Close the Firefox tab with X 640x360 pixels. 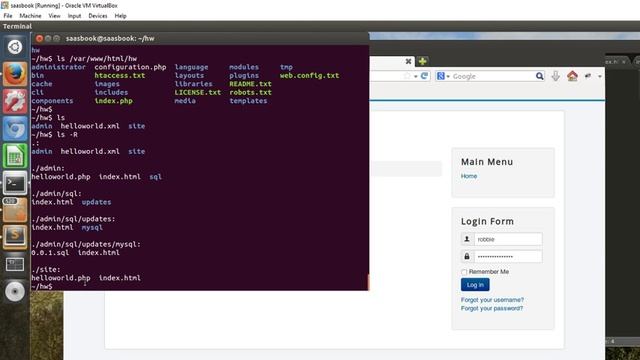(x=408, y=61)
